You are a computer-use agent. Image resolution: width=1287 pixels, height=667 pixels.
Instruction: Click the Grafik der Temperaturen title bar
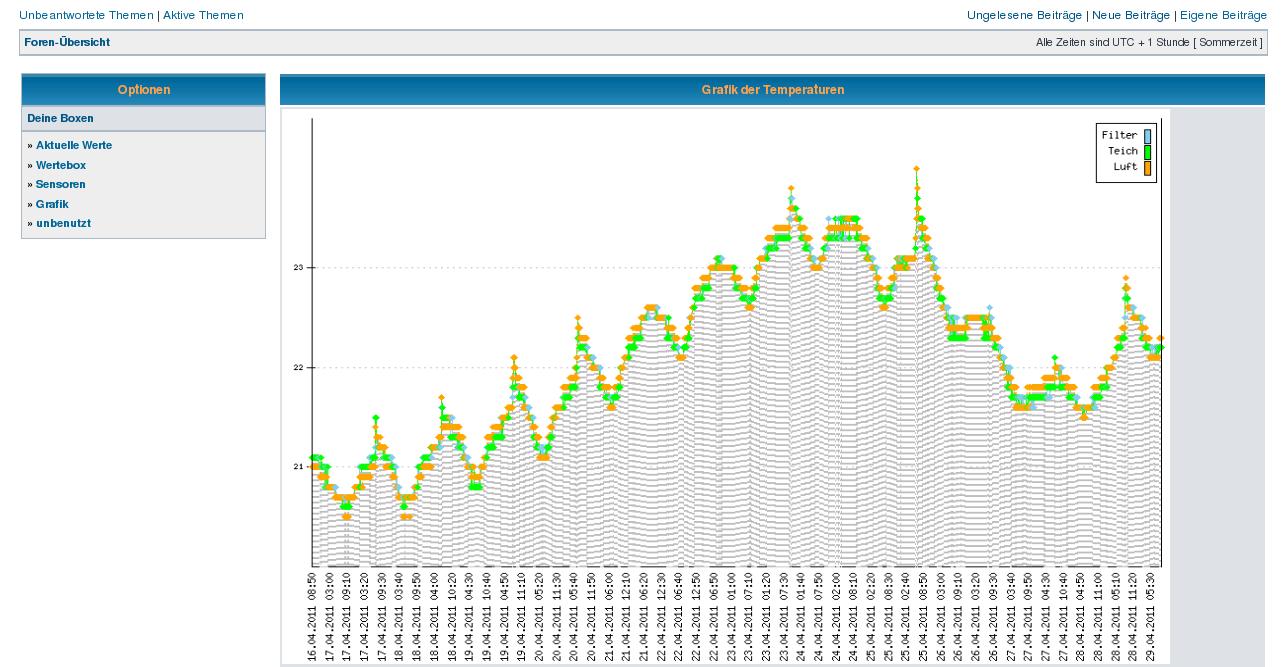(772, 90)
